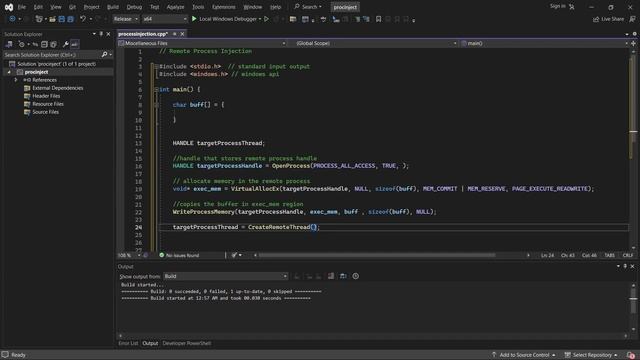Click the Start Without Debugging outline play icon
Viewport: 640px width, 360px height.
[x=267, y=19]
